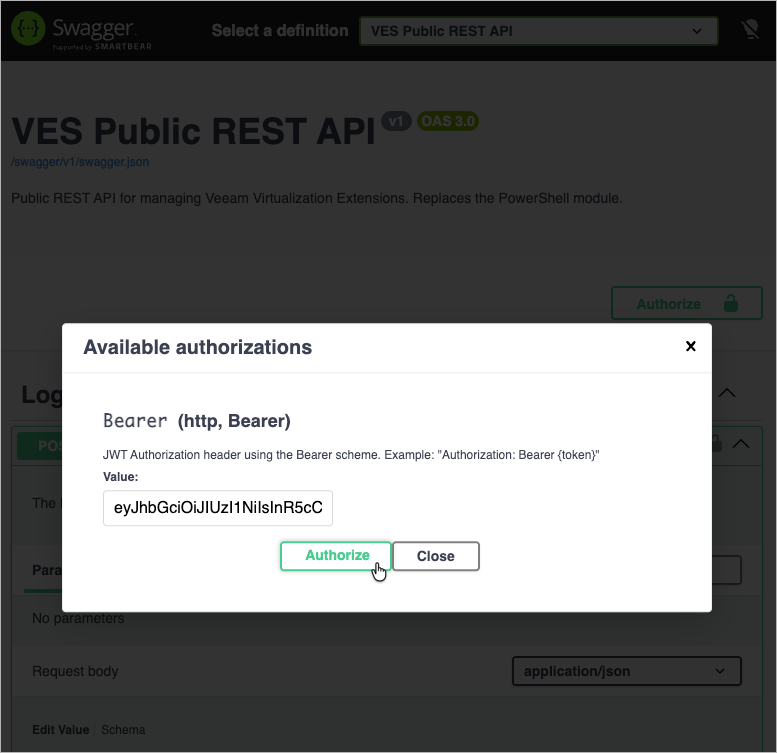Select the Edit Value tab

pos(60,730)
